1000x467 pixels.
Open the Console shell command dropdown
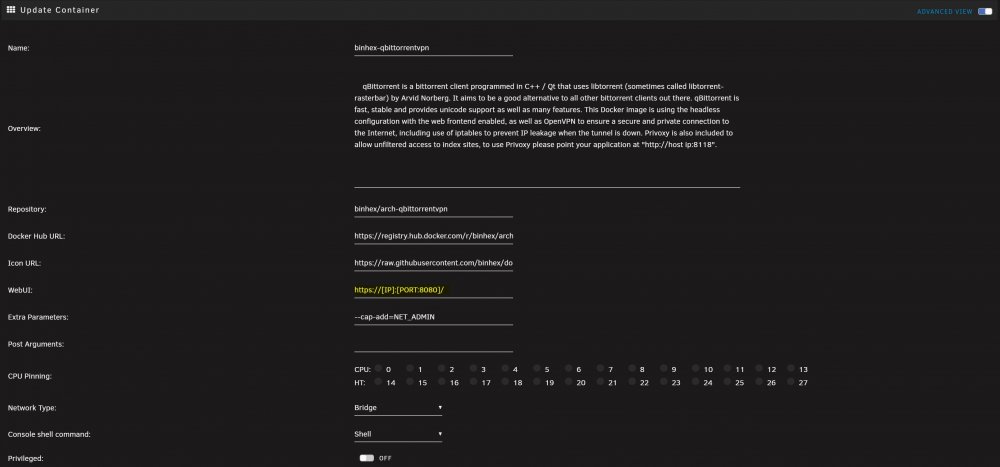click(398, 434)
